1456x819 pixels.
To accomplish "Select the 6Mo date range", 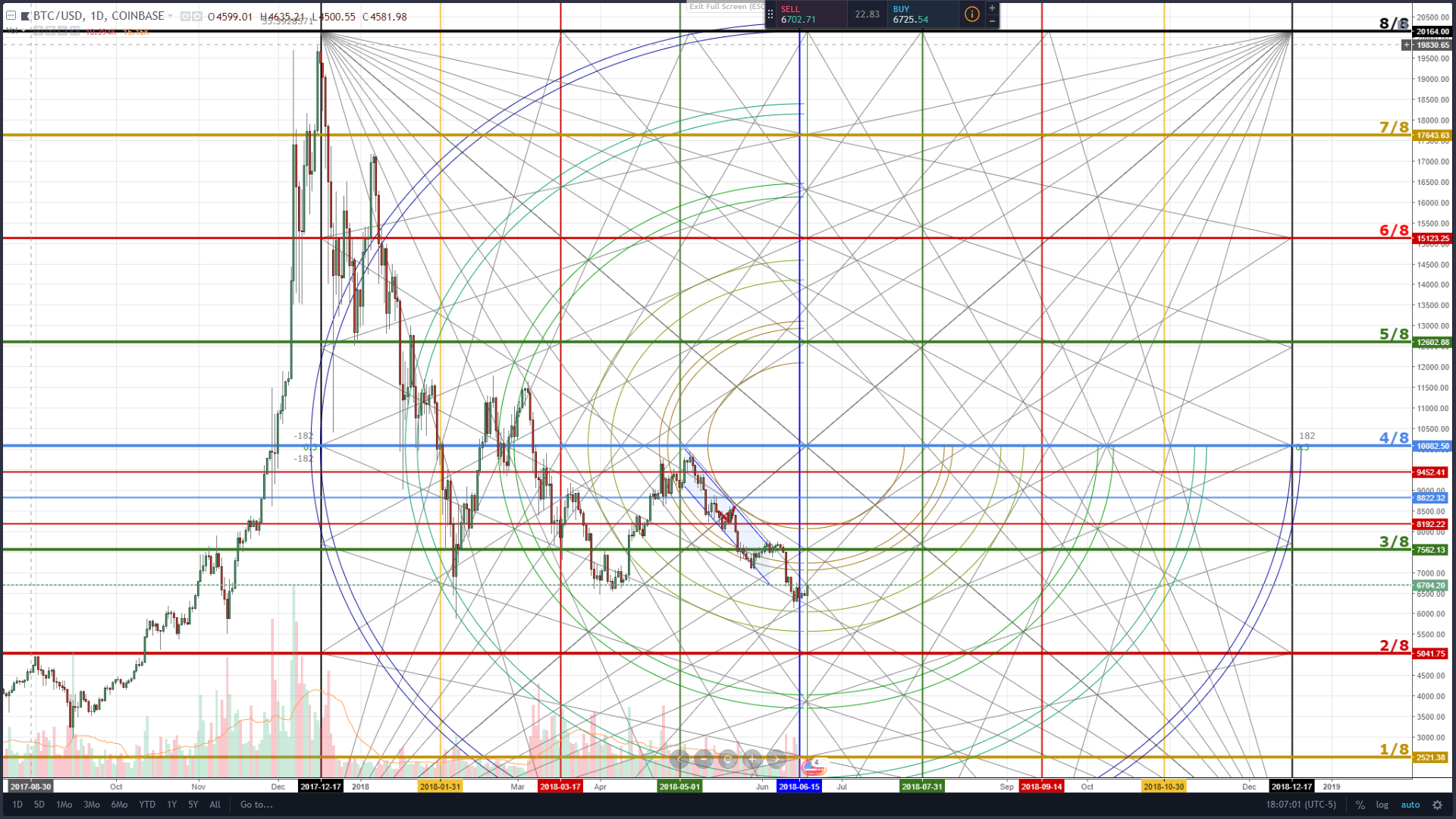I will coord(119,805).
